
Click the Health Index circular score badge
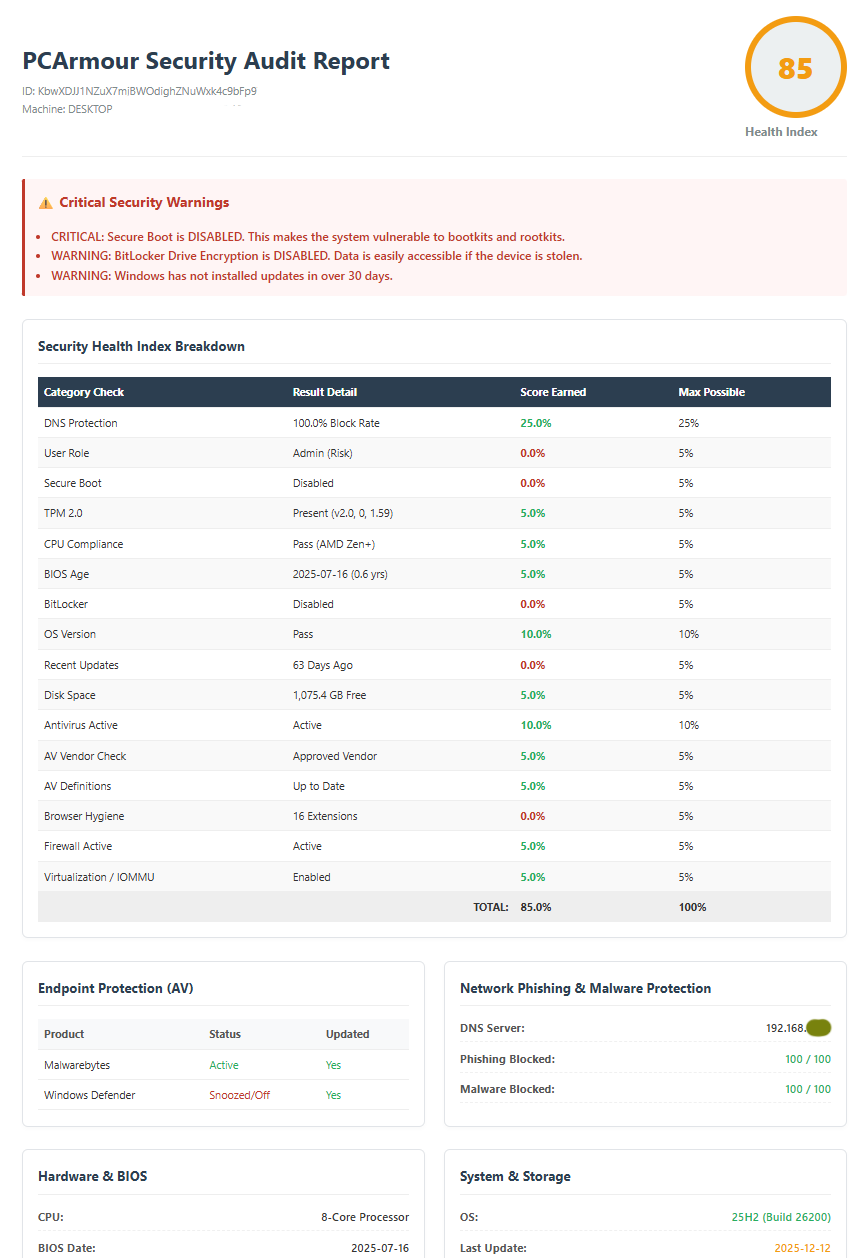795,67
